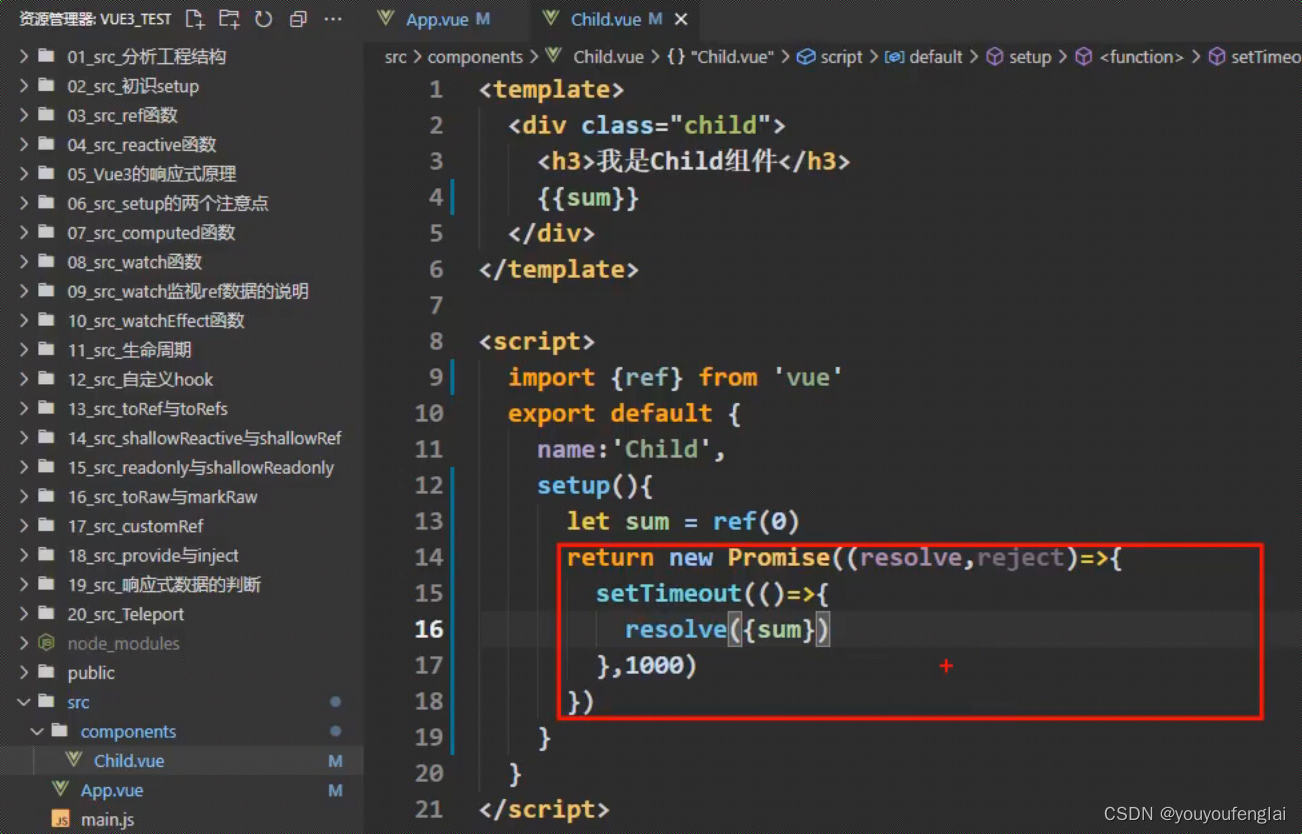This screenshot has height=834, width=1302.
Task: Click "import {ref} from 'vue'" line
Action: (676, 377)
